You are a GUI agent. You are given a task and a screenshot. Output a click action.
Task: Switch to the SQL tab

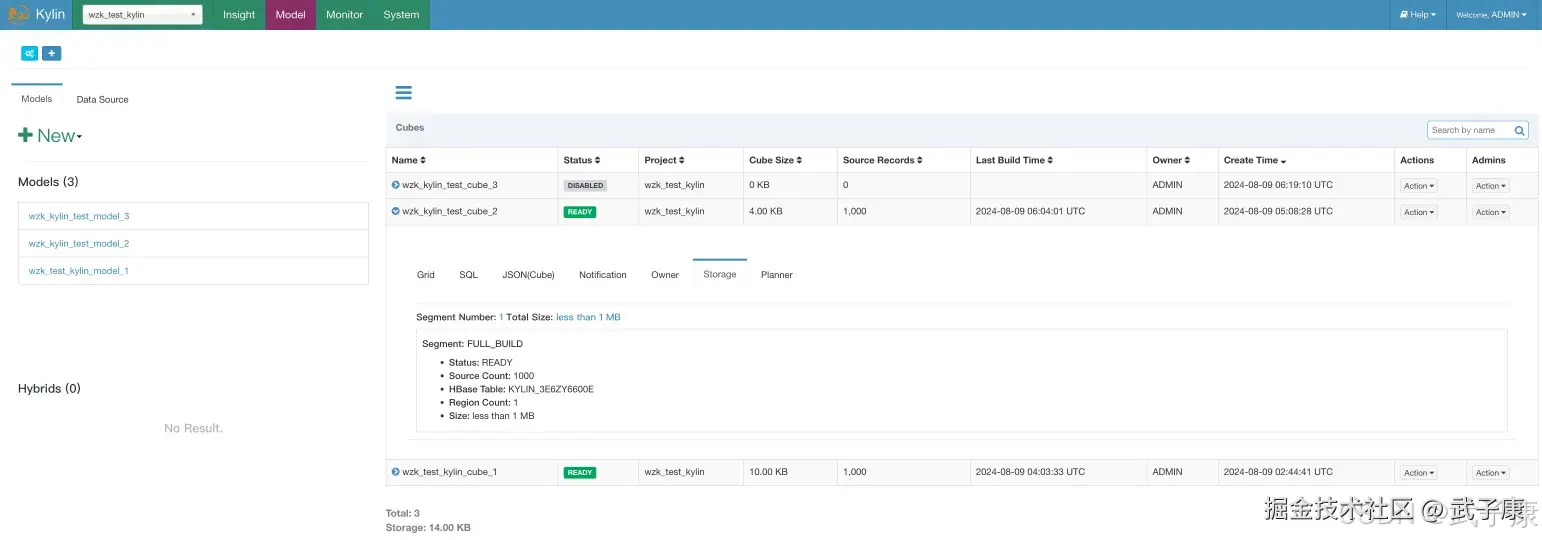click(x=468, y=275)
